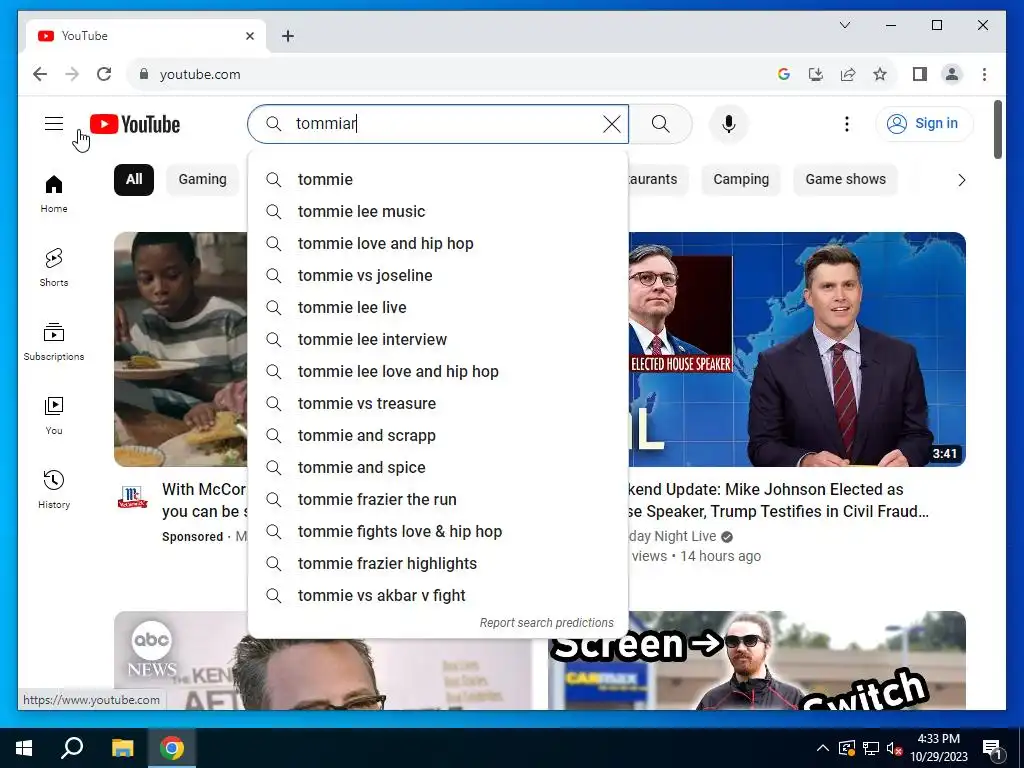Choose suggestion 'tommie vs joseline'
Viewport: 1024px width, 768px height.
point(438,276)
